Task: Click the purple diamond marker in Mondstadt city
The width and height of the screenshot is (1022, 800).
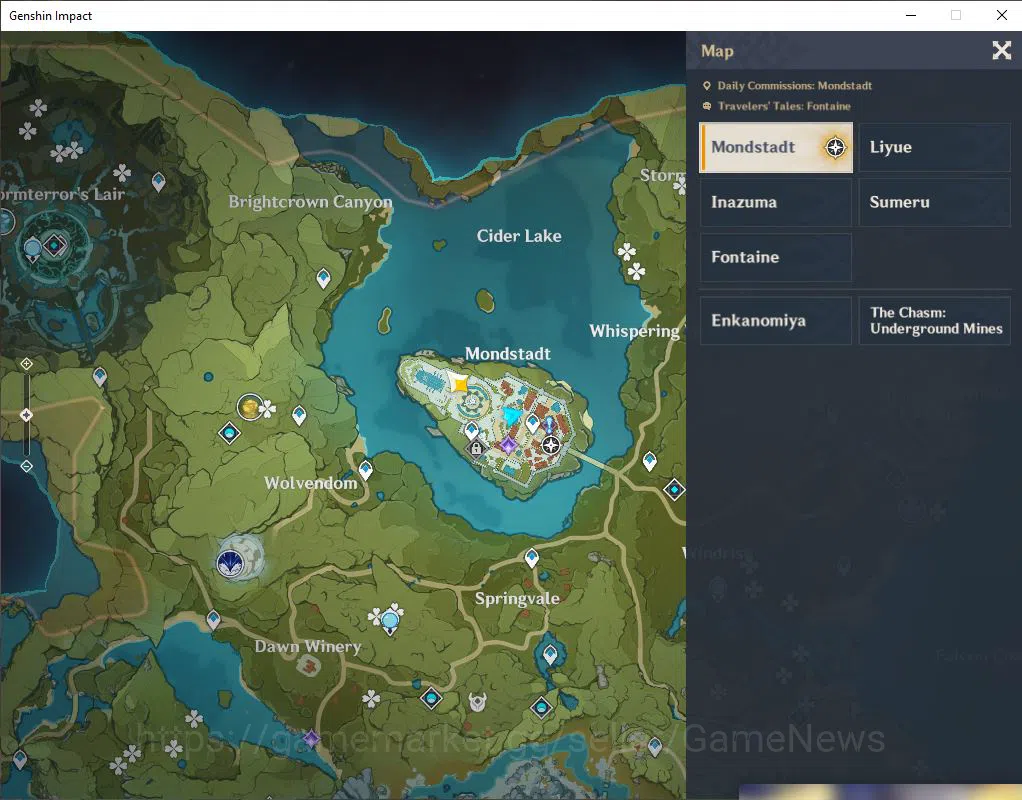Action: pyautogui.click(x=508, y=446)
